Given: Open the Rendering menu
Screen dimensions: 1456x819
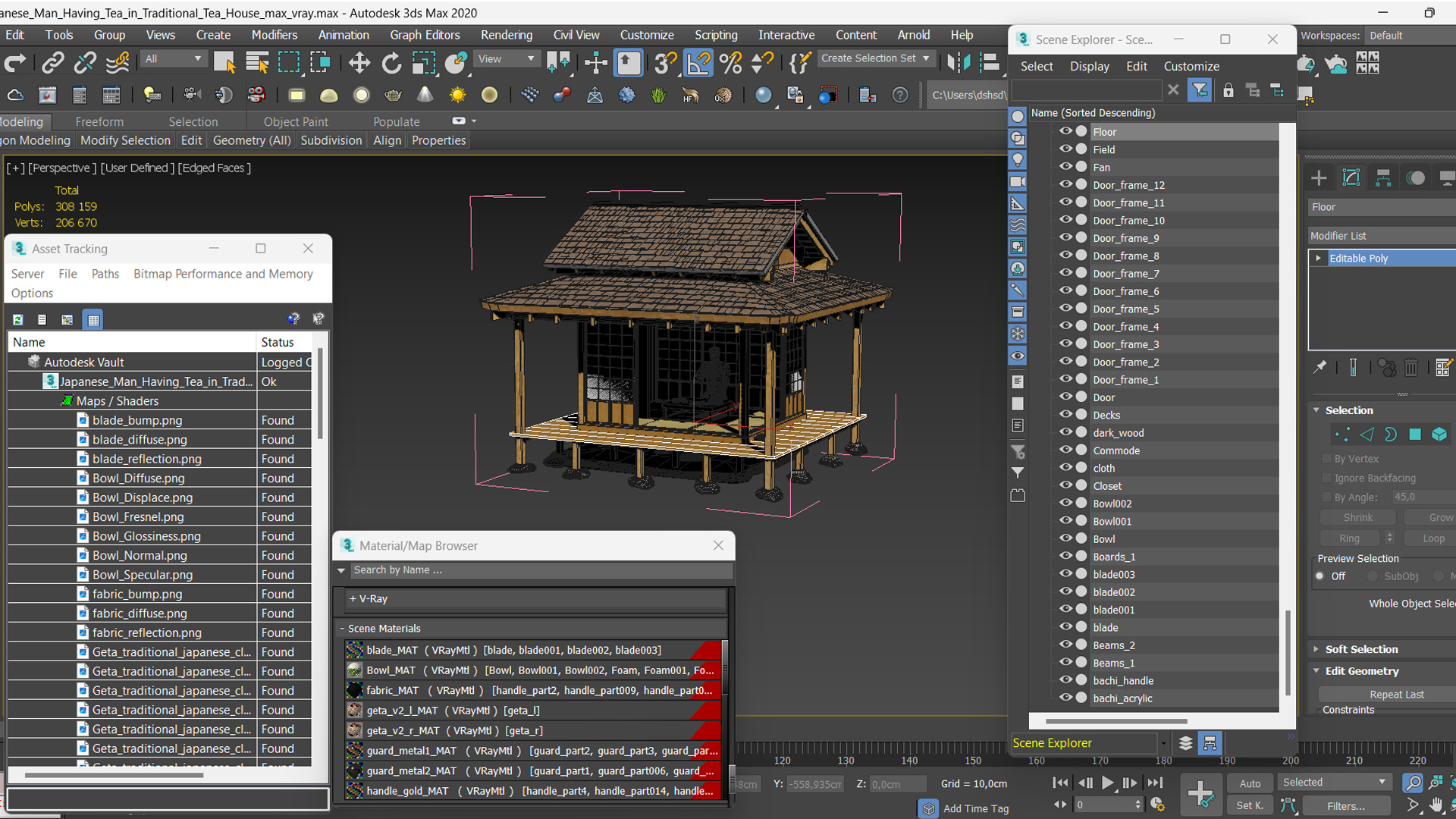Looking at the screenshot, I should click(506, 35).
